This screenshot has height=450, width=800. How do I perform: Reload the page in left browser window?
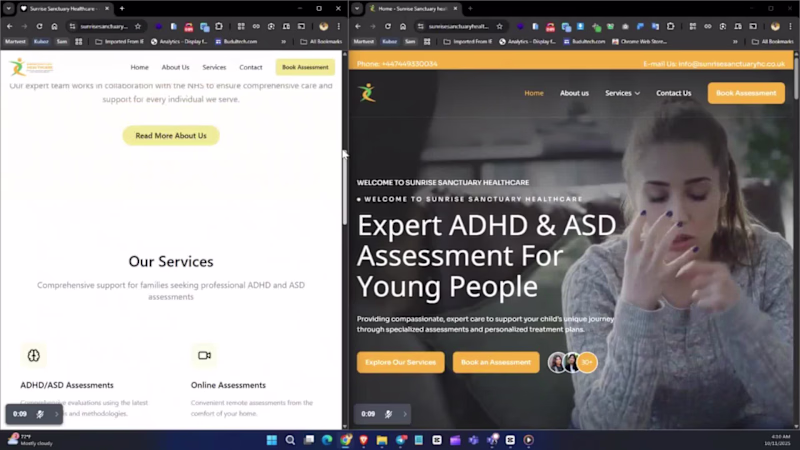tap(39, 27)
